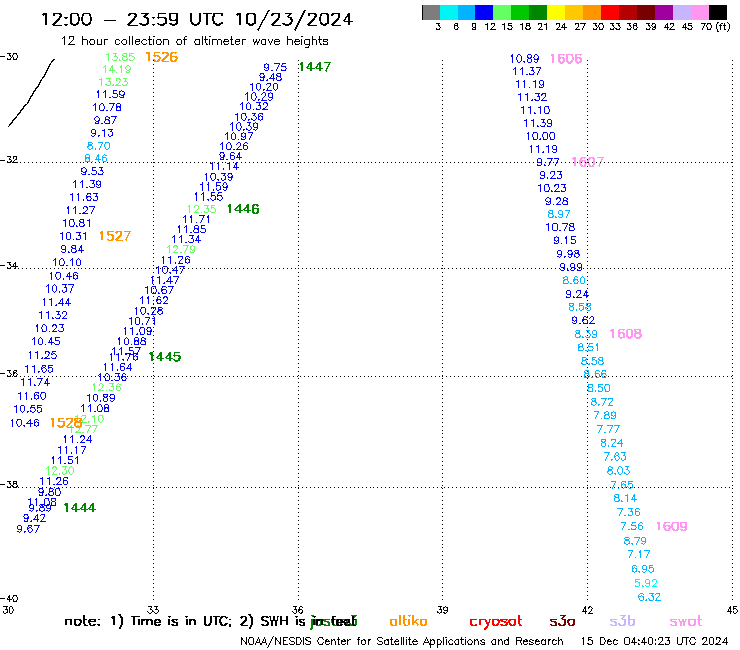Screen dimensions: 740x650
Task: Click the pink time stamp 1606
Action: pyautogui.click(x=566, y=59)
